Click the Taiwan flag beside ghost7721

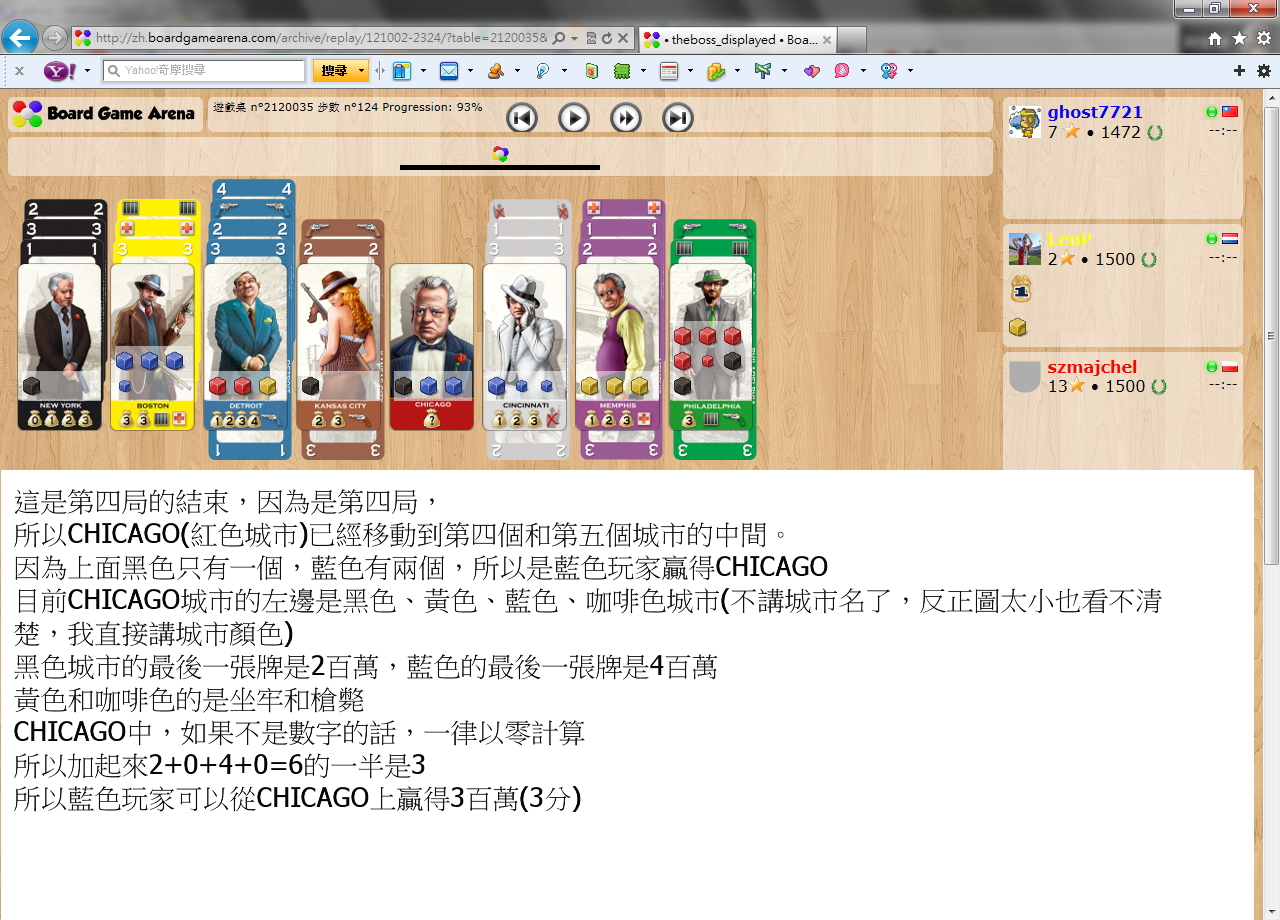(1230, 112)
